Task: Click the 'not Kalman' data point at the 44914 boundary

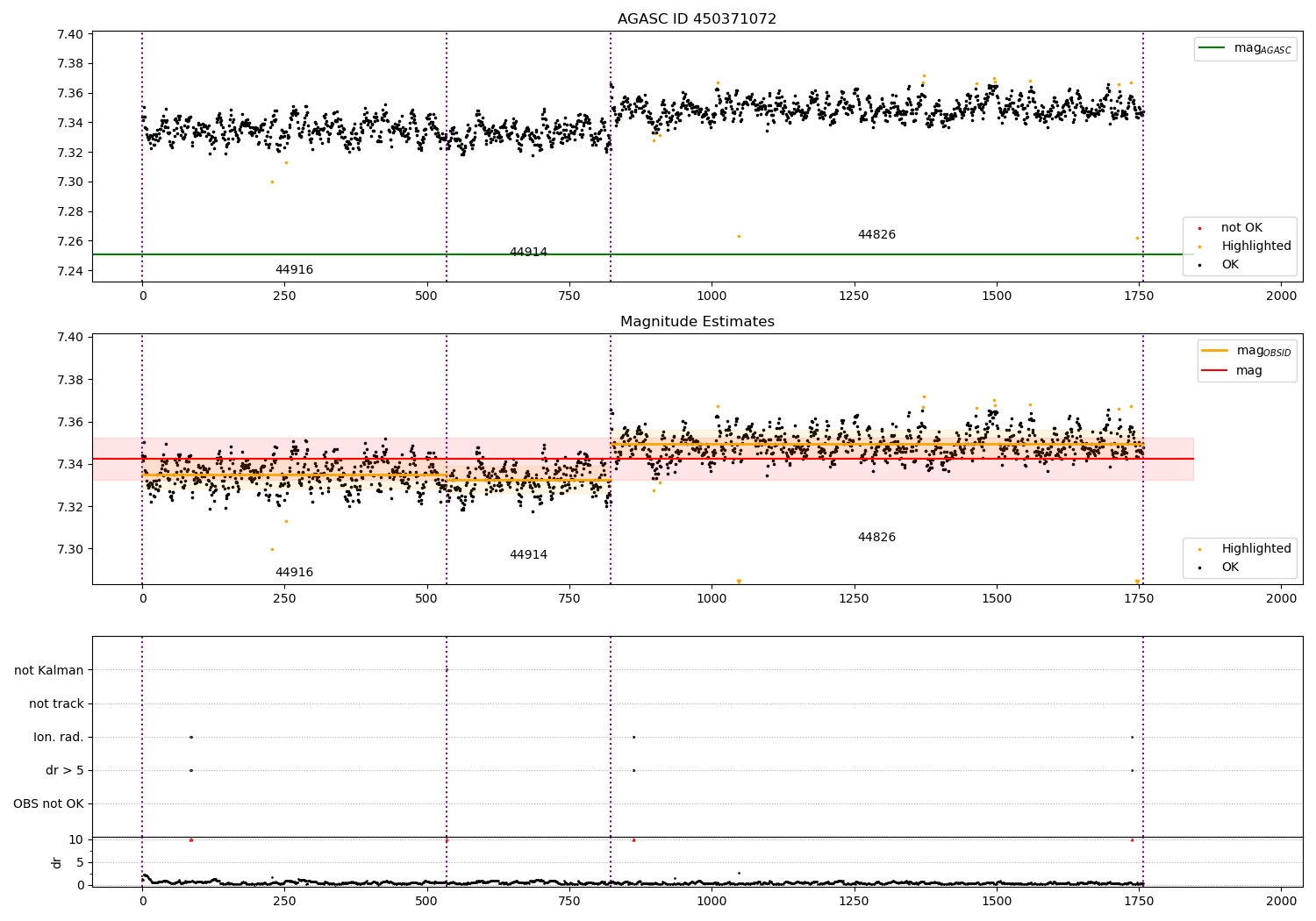Action: (447, 670)
